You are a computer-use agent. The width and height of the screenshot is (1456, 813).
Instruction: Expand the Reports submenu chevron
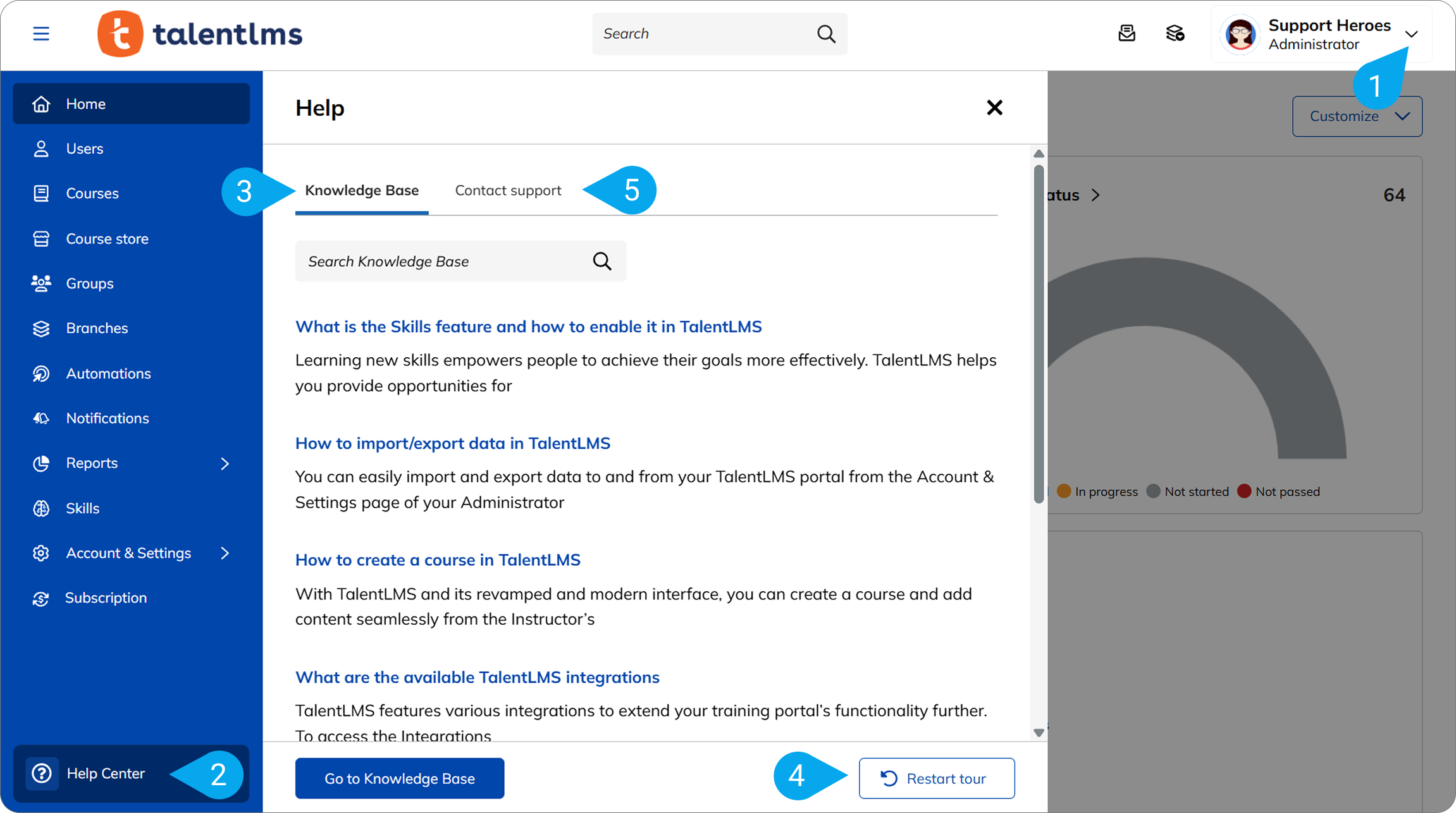(x=225, y=463)
